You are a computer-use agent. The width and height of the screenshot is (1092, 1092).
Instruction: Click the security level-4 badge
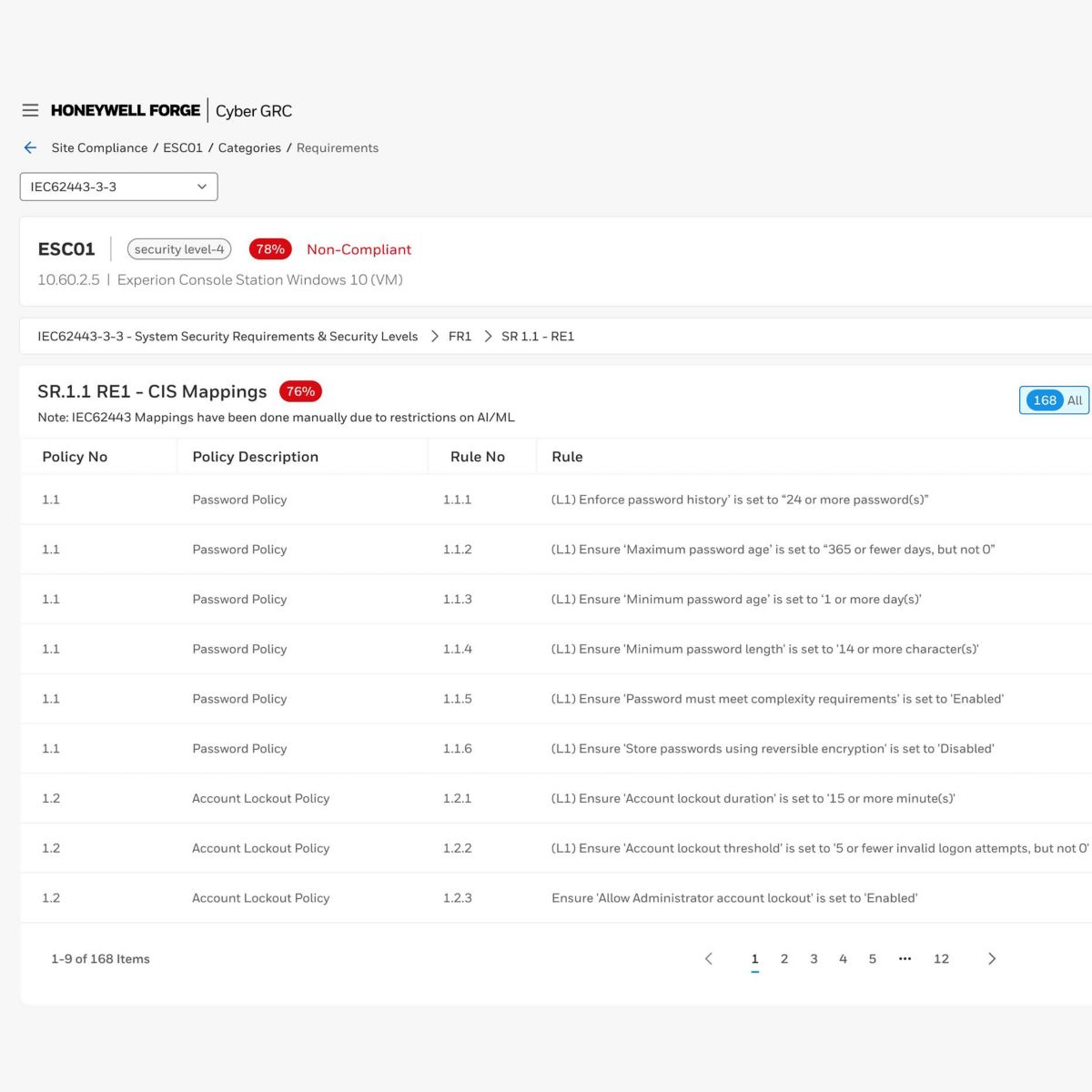tap(179, 249)
